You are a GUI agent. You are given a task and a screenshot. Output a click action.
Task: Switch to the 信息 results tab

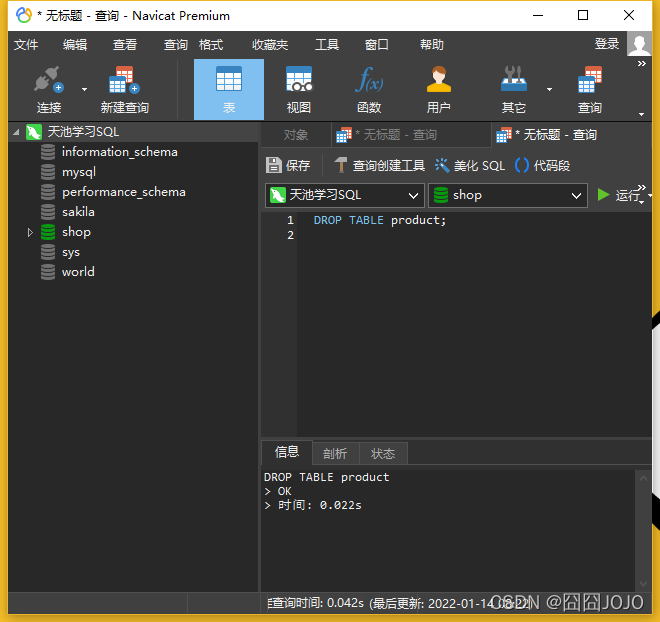(x=287, y=452)
